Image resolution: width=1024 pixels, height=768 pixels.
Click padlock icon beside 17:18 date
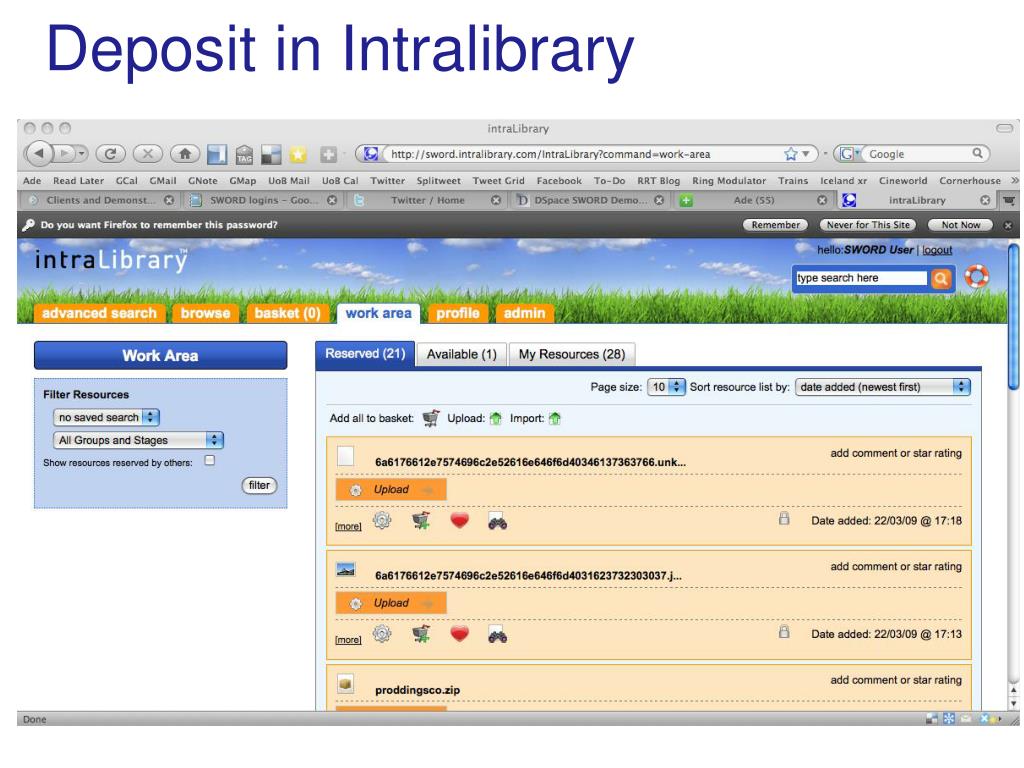coord(784,519)
